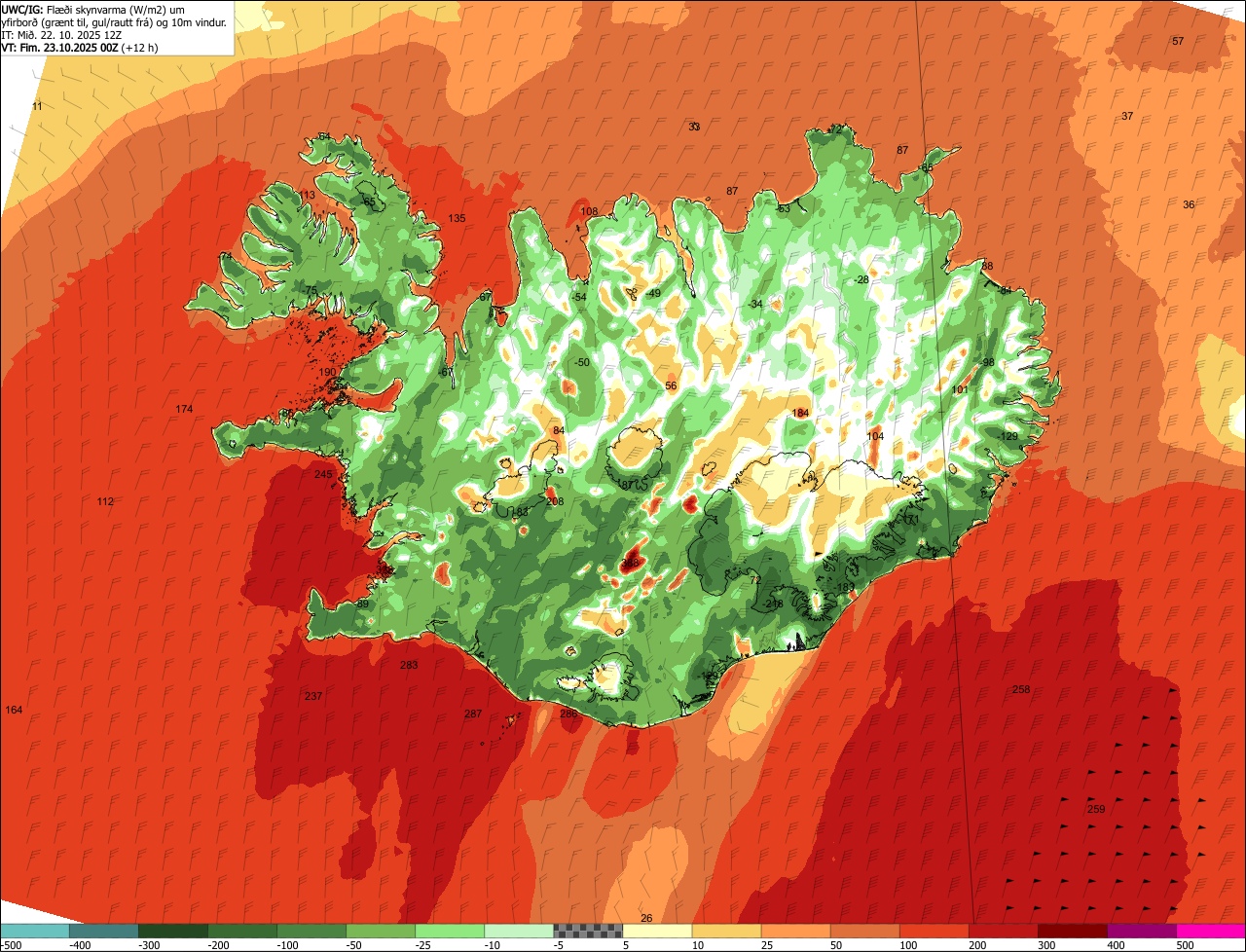Click the flux value 108 on the north coast
The height and width of the screenshot is (952, 1246).
point(589,211)
